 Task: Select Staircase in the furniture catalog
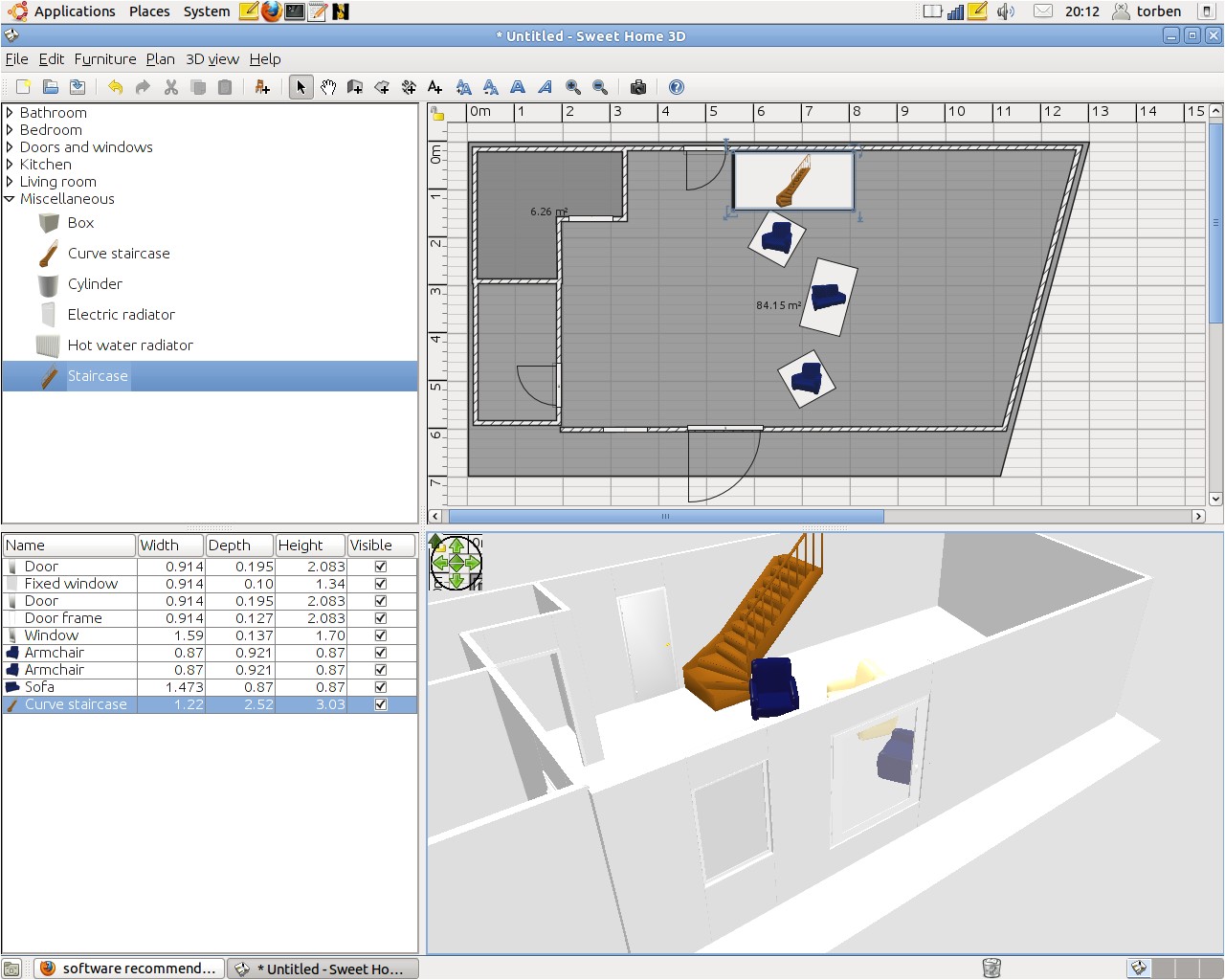pyautogui.click(x=98, y=376)
